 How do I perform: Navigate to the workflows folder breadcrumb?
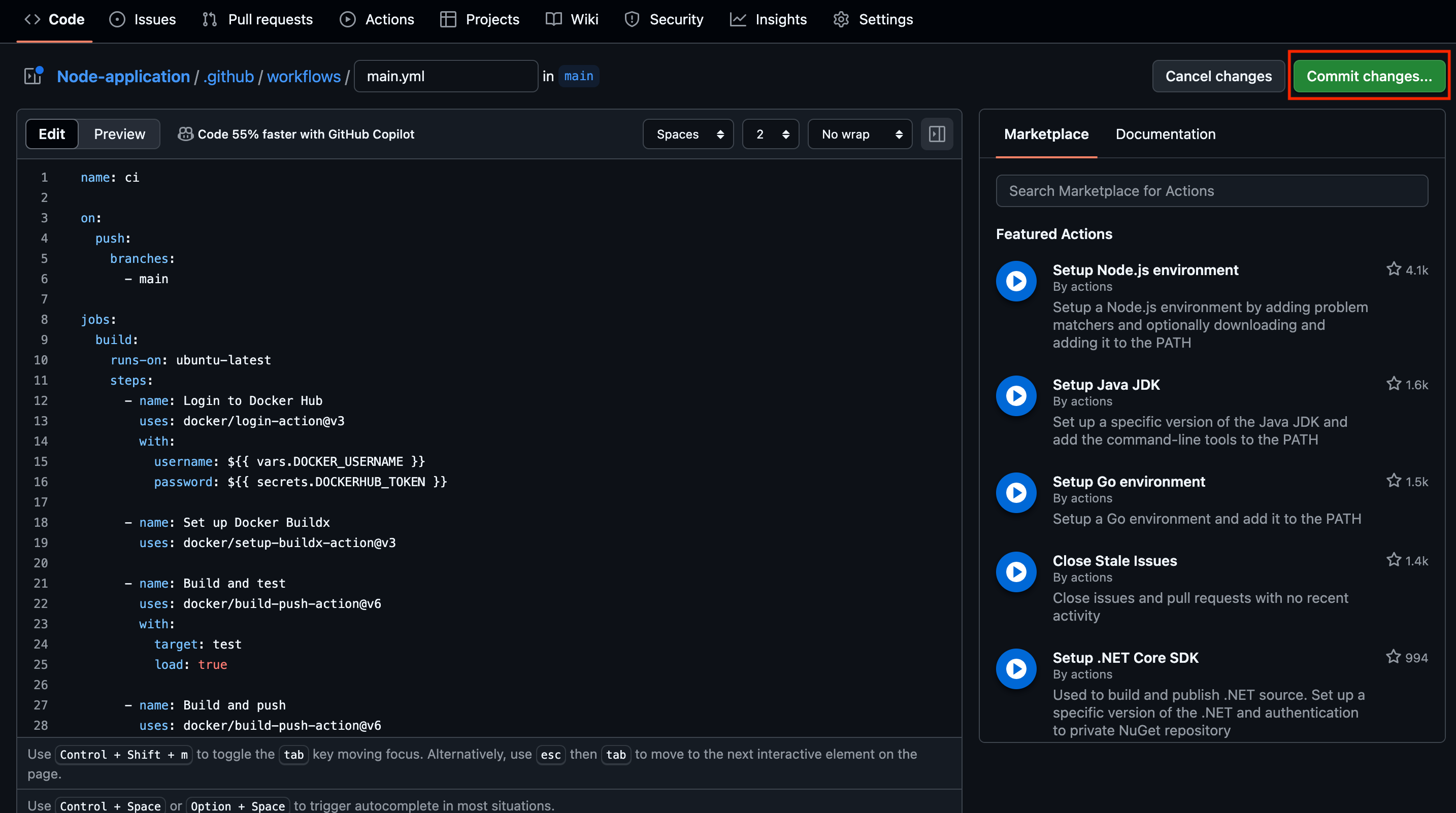(304, 76)
